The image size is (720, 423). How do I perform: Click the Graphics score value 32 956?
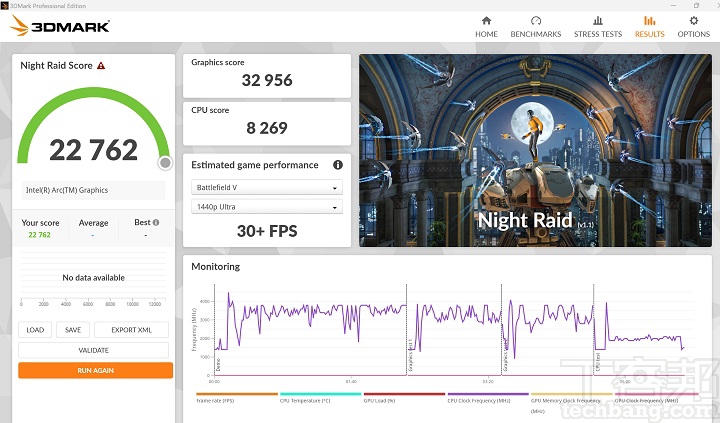click(x=267, y=80)
